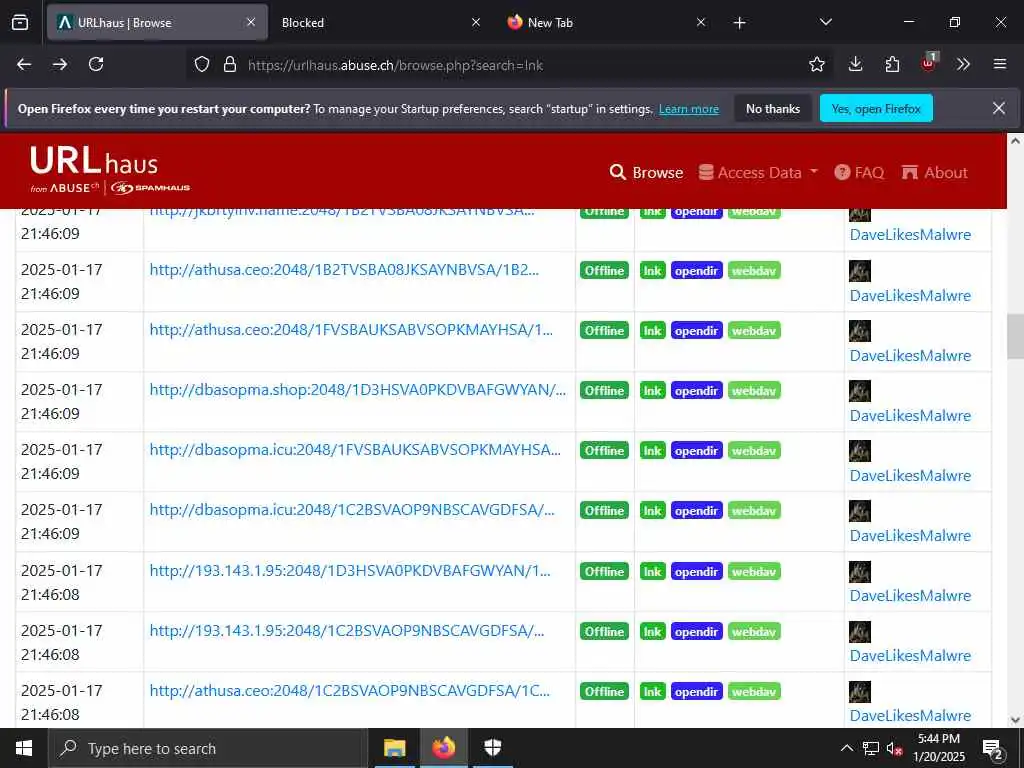Click opendir tag in athusa.ceo 1B2TVSBA08 row
1024x768 pixels.
696,270
